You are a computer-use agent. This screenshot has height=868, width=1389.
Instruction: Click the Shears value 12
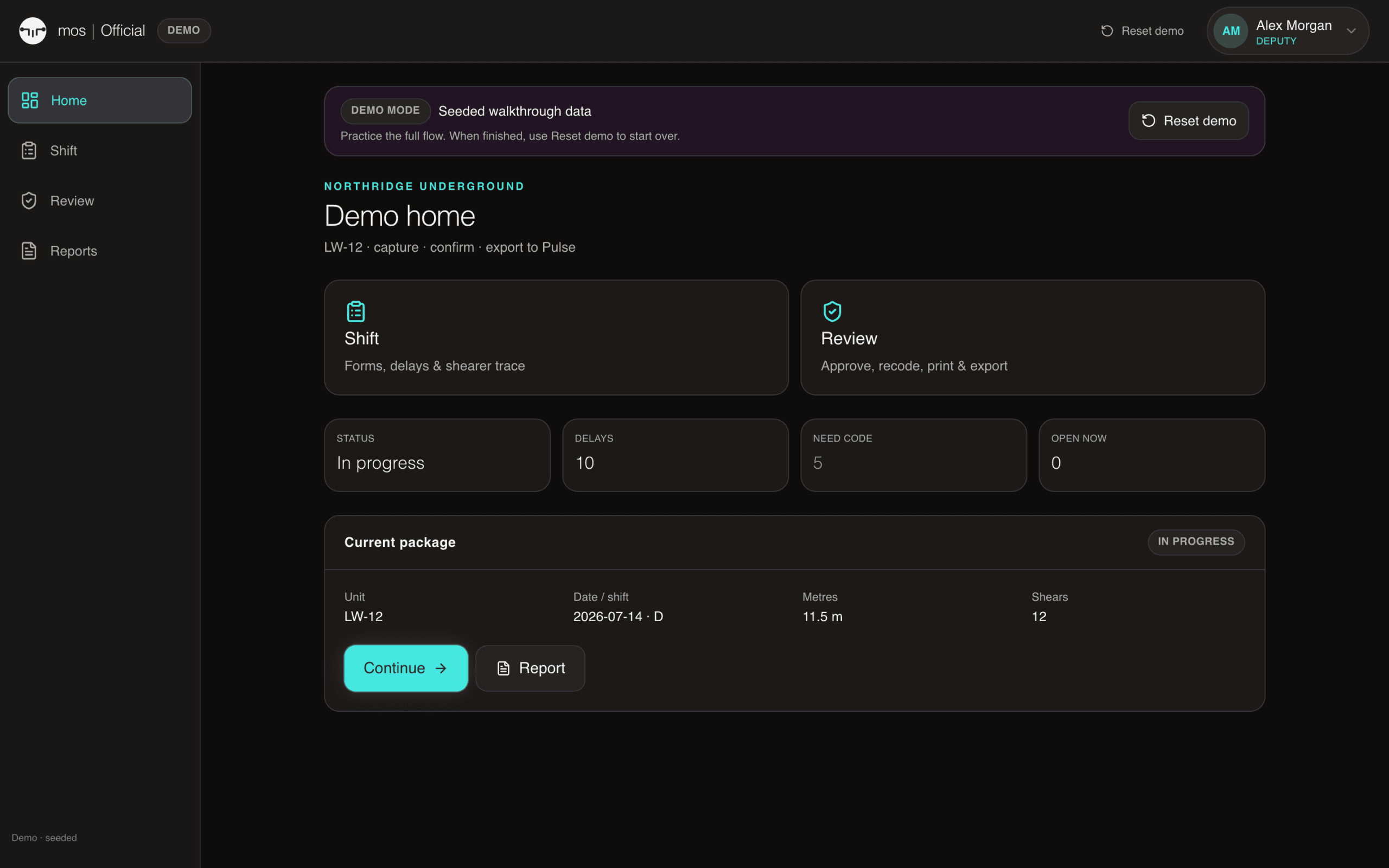pyautogui.click(x=1039, y=617)
